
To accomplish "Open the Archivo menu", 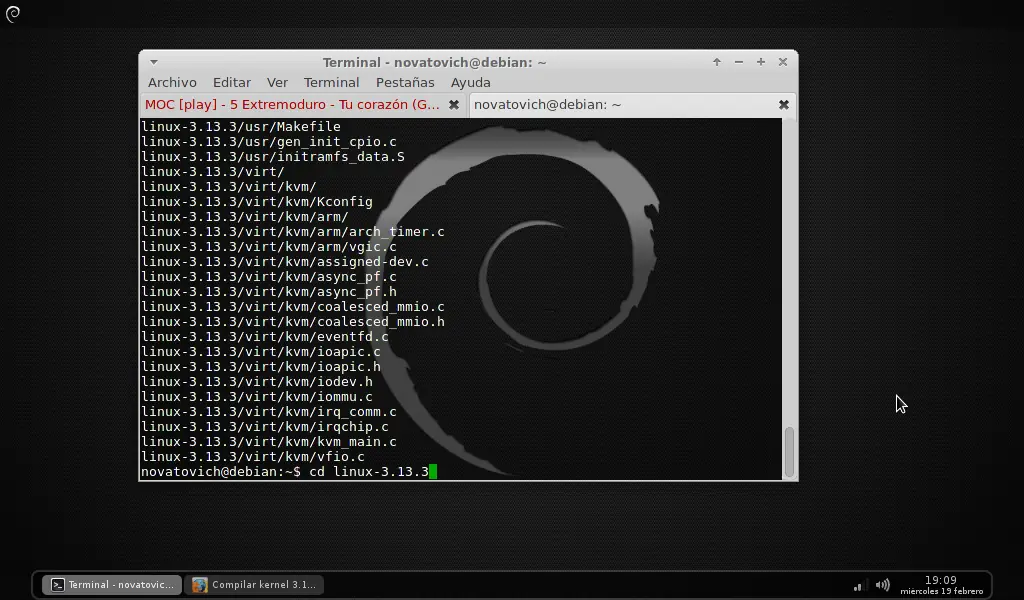I will pyautogui.click(x=172, y=82).
